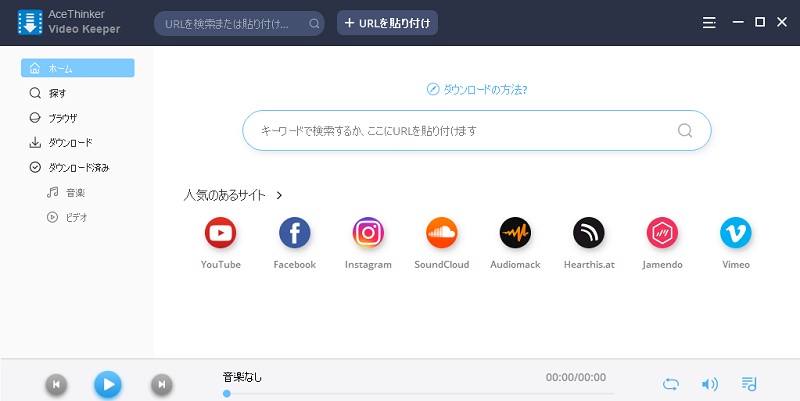The image size is (800, 401).
Task: Open 音楽 downloaded music list
Action: (x=66, y=192)
